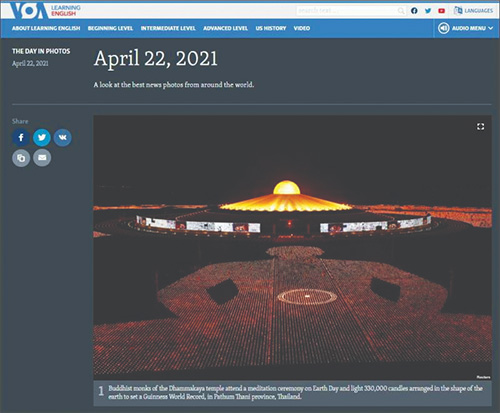Click the search magnifier icon
The height and width of the screenshot is (413, 500).
[401, 11]
